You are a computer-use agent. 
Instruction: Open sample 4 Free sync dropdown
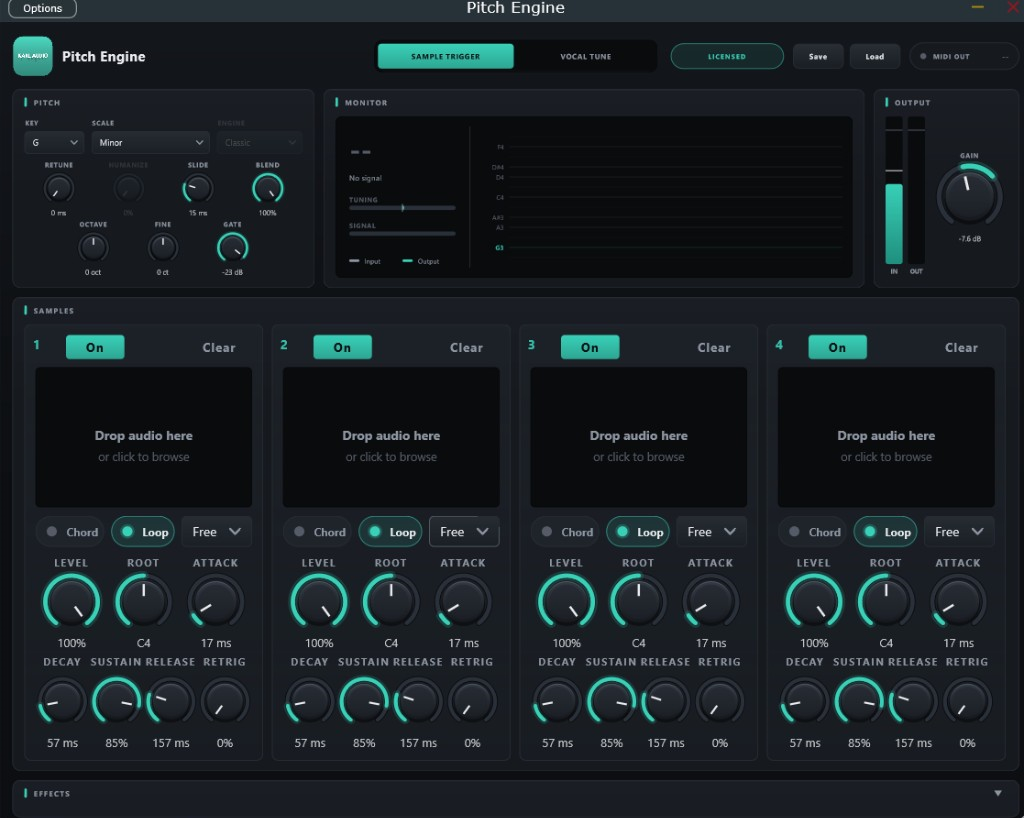coord(959,532)
